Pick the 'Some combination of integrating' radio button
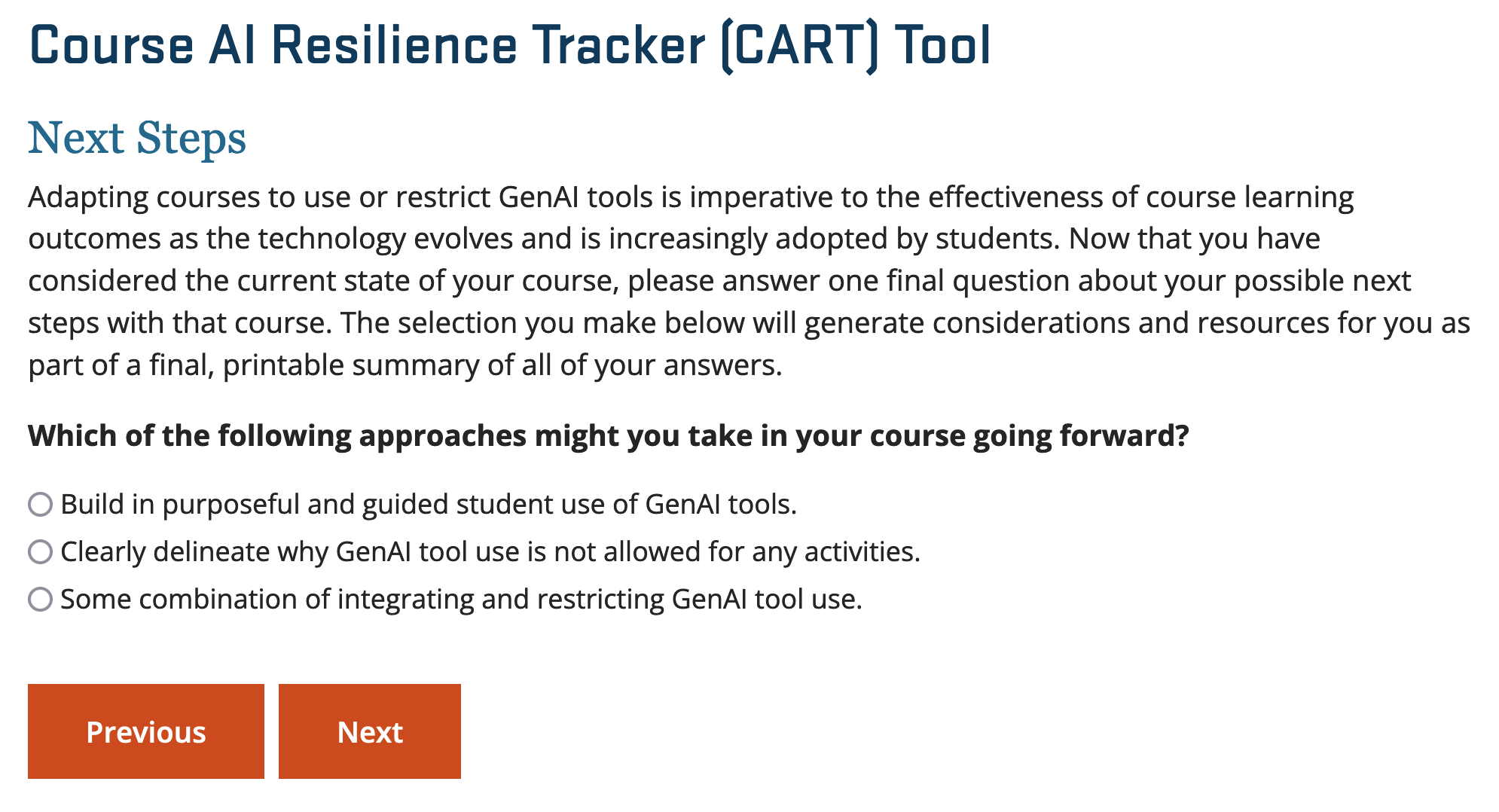Image resolution: width=1499 pixels, height=812 pixels. point(40,599)
